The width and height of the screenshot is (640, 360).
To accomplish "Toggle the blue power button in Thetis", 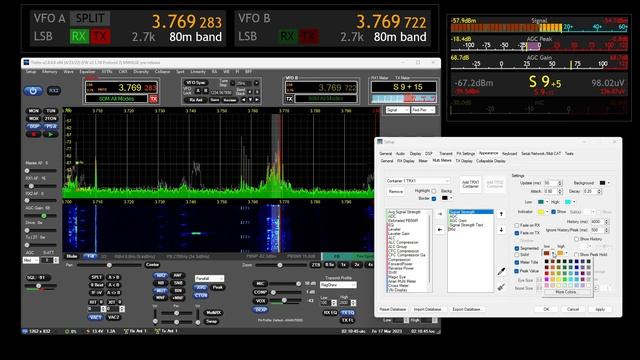I will pyautogui.click(x=33, y=91).
